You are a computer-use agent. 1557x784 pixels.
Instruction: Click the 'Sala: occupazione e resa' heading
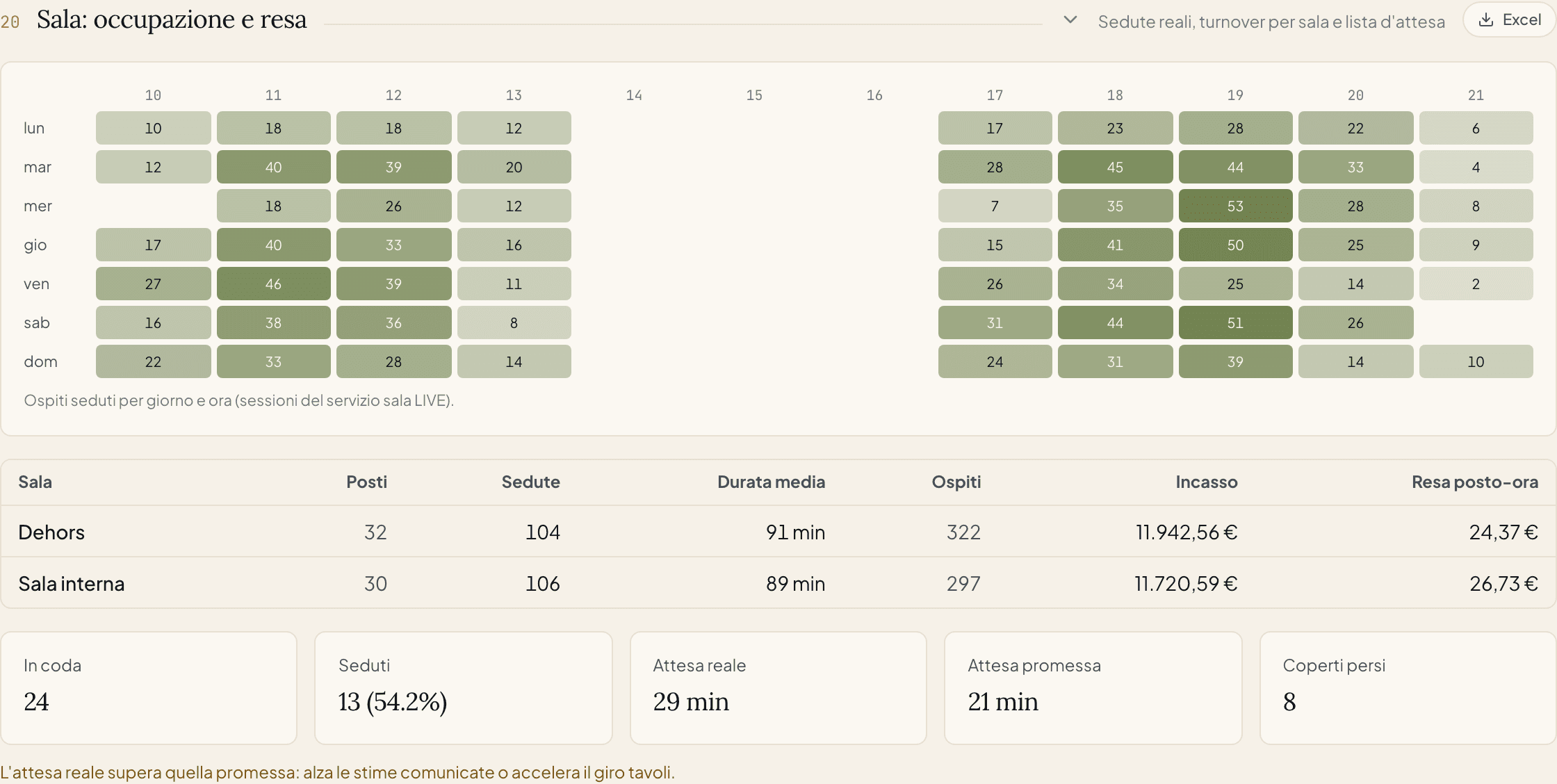pos(172,19)
